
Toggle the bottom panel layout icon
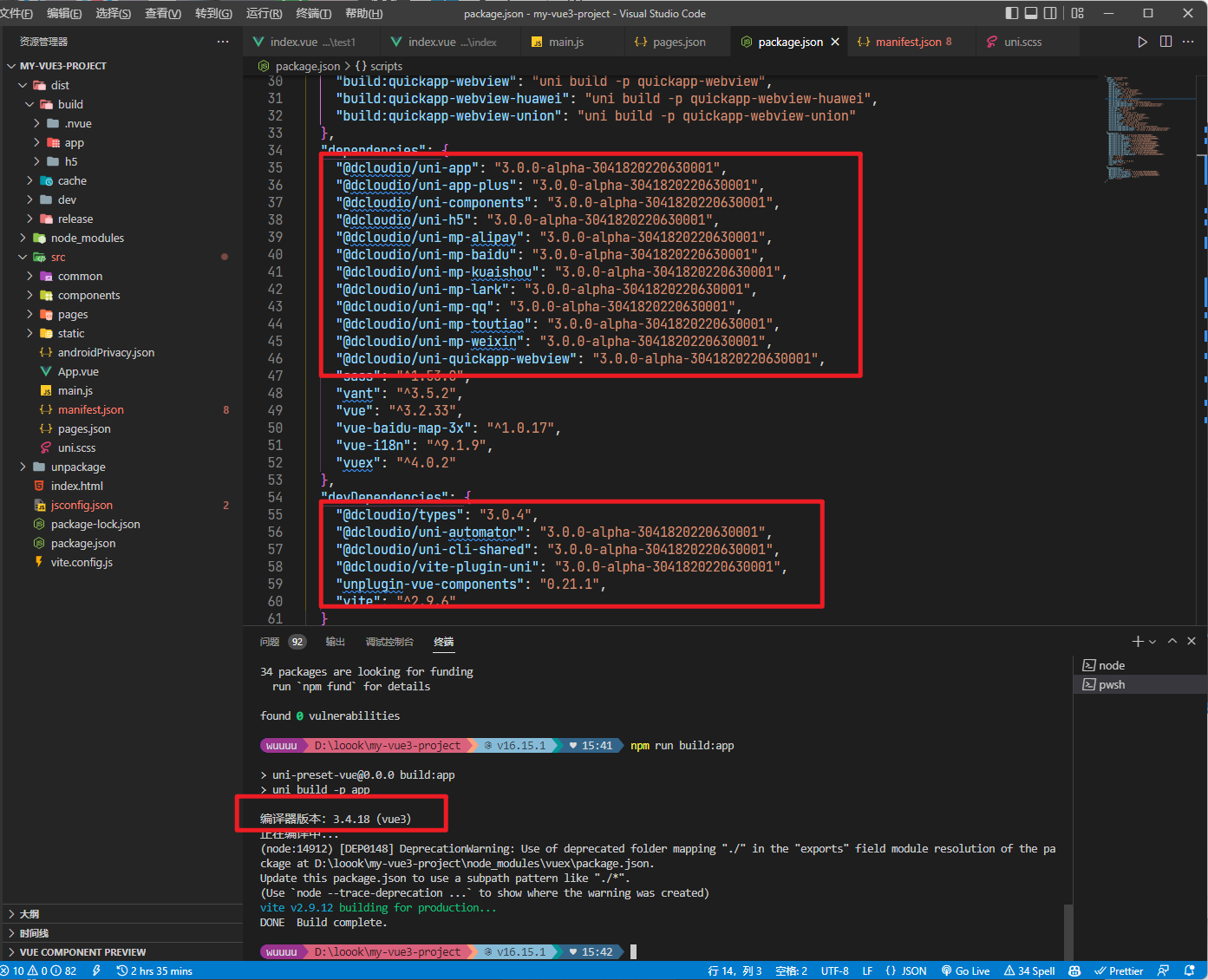click(1031, 13)
